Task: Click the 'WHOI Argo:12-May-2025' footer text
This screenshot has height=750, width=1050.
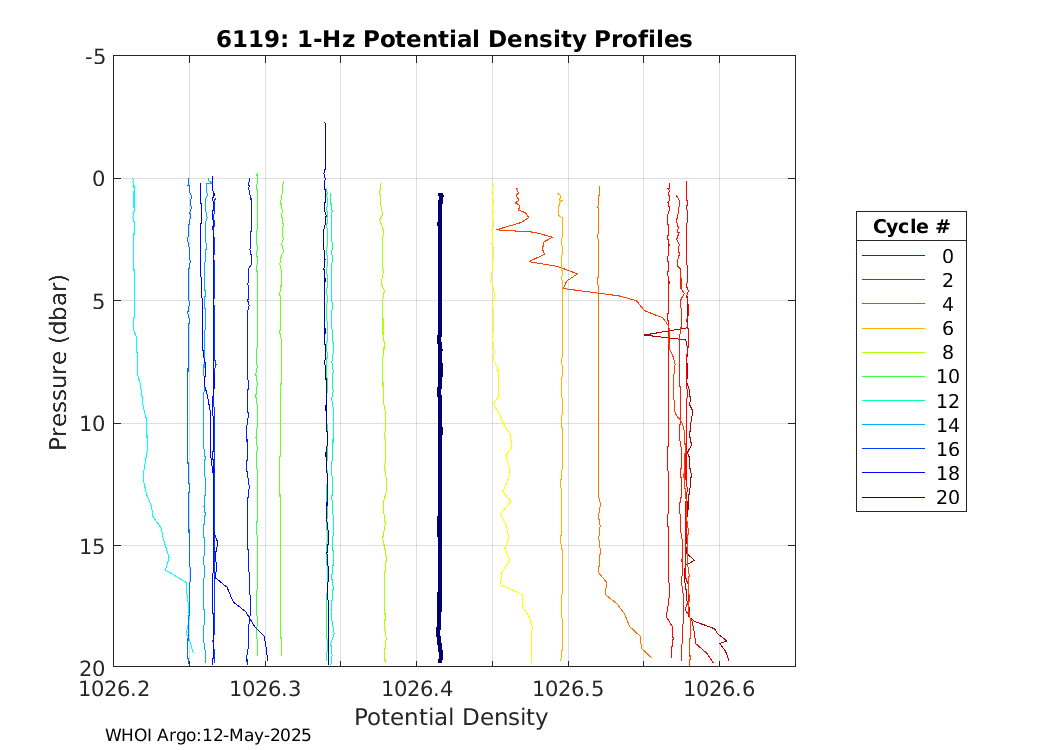Action: pyautogui.click(x=208, y=735)
